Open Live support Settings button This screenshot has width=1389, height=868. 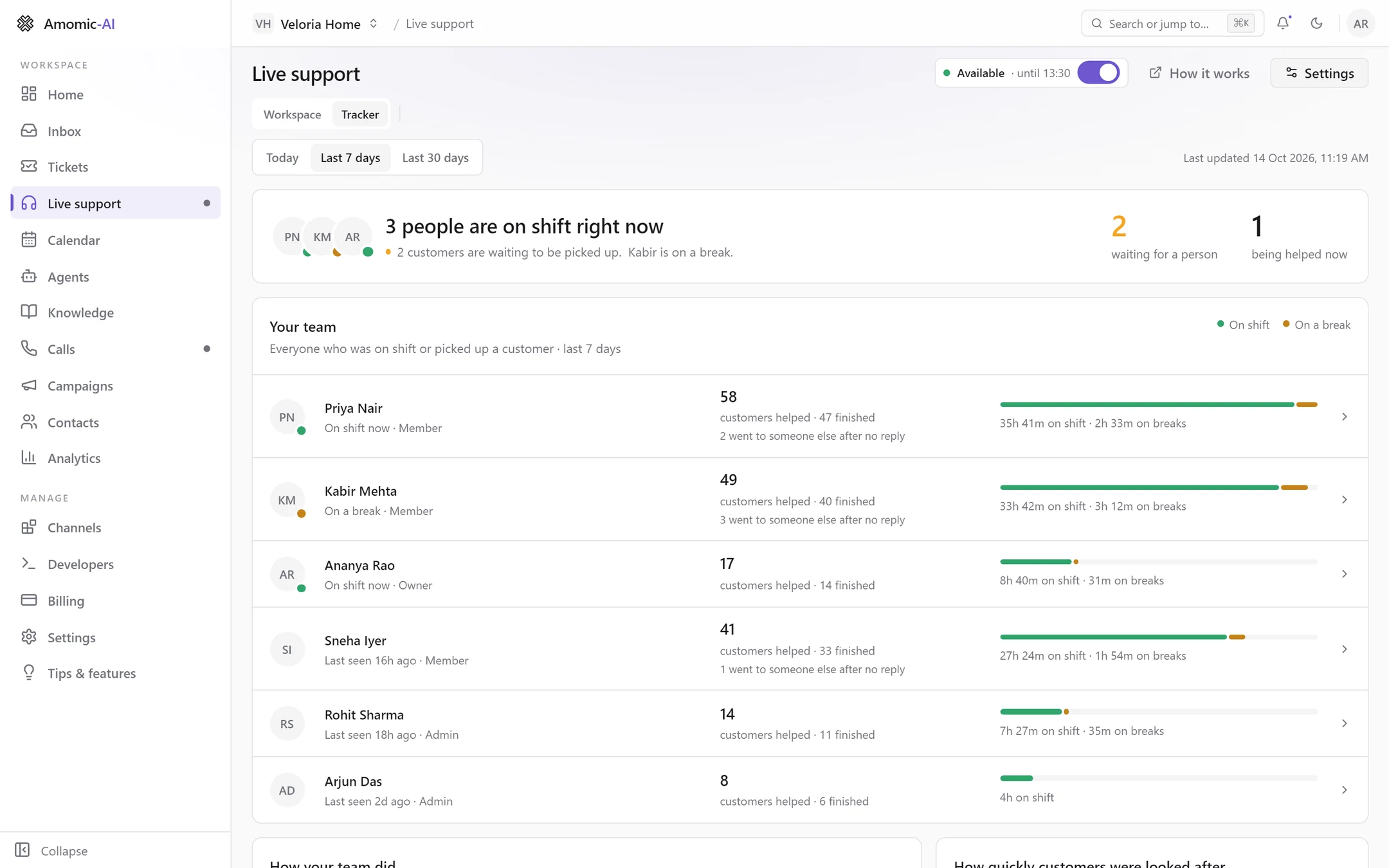(x=1319, y=73)
